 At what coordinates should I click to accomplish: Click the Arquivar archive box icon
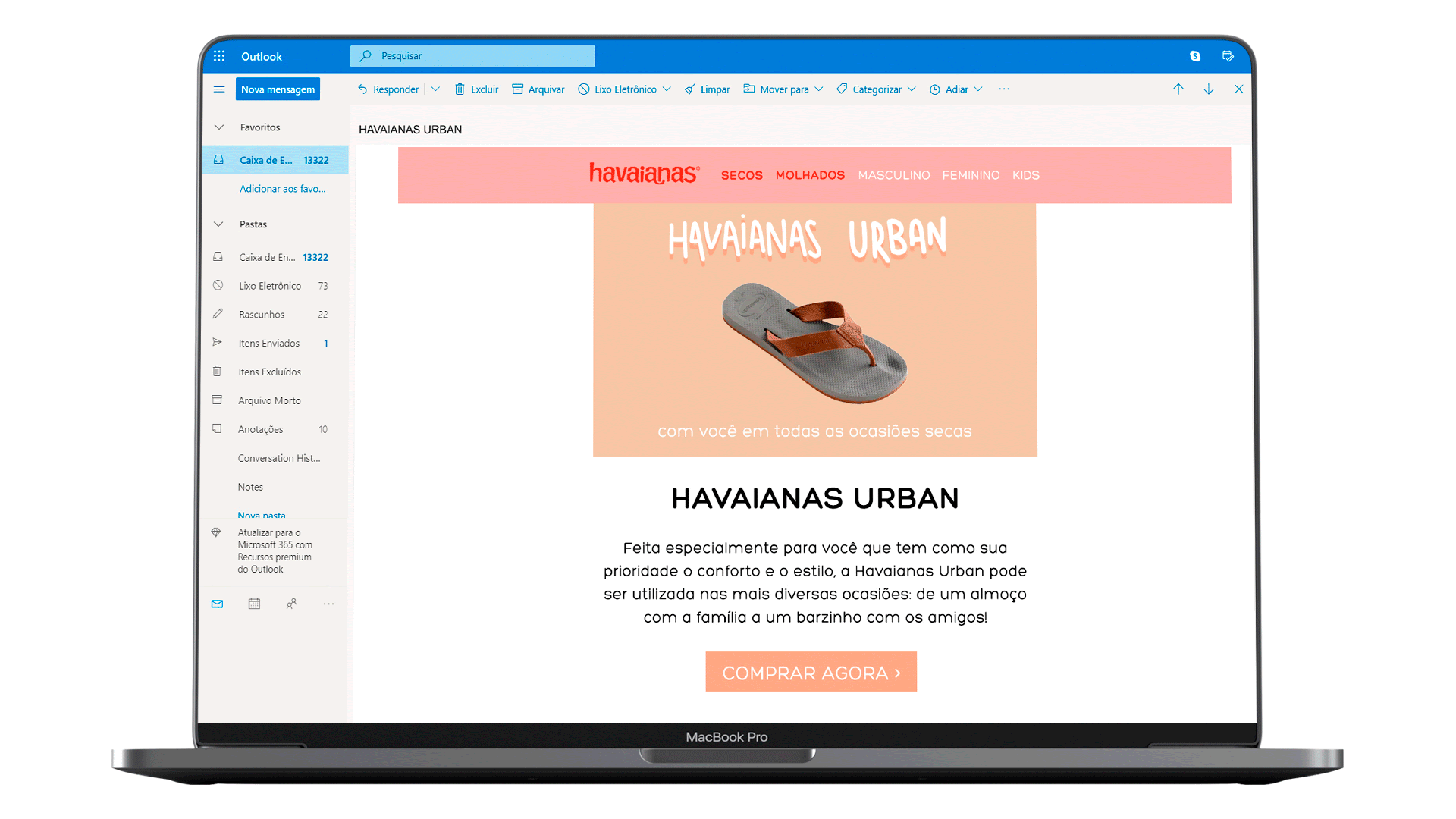coord(518,89)
